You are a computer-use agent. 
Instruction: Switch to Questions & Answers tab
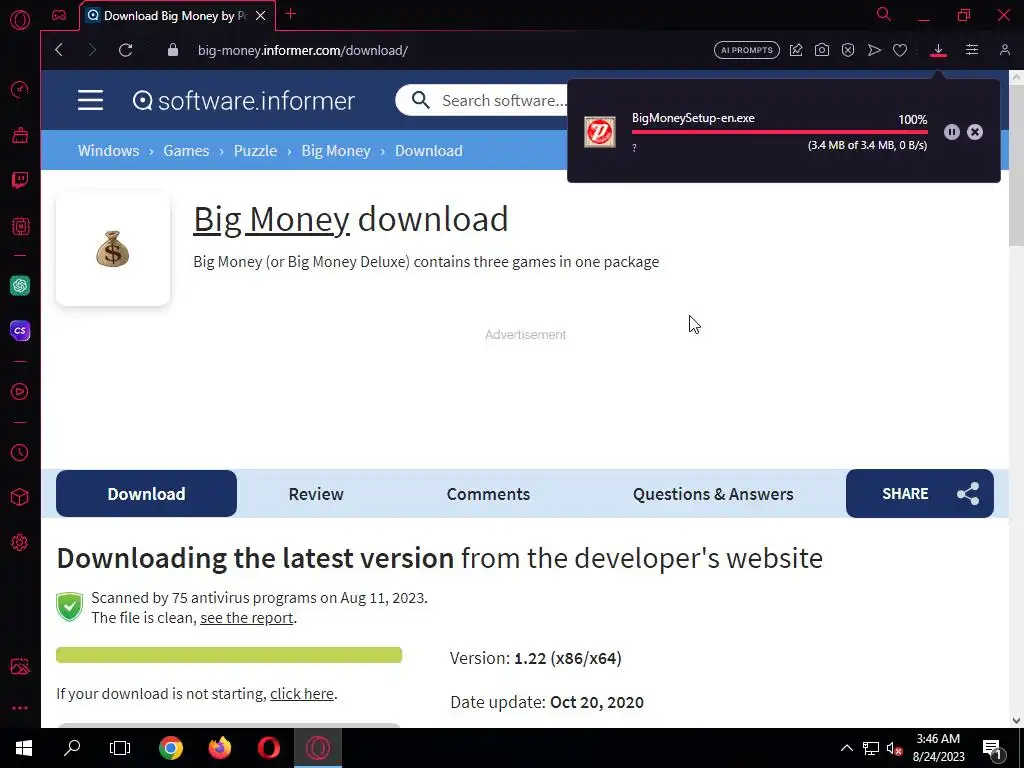point(713,494)
